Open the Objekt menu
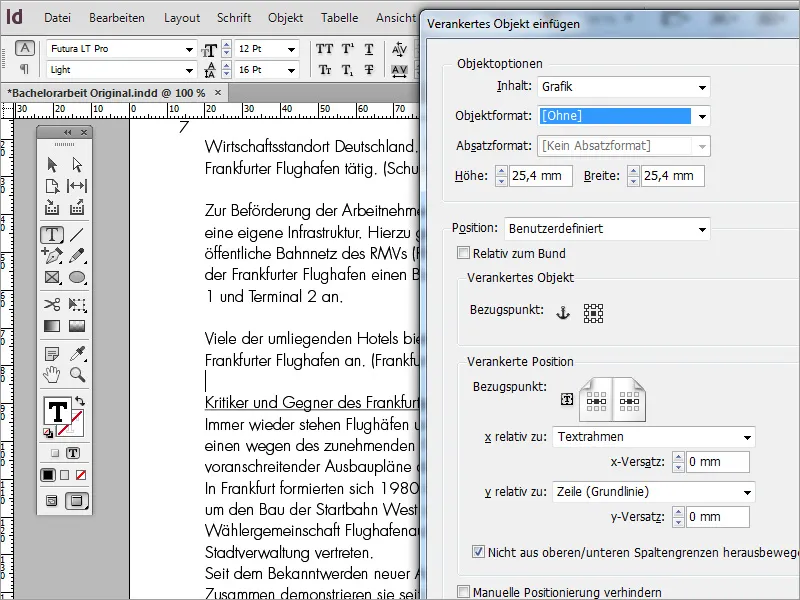Image resolution: width=800 pixels, height=600 pixels. 285,18
